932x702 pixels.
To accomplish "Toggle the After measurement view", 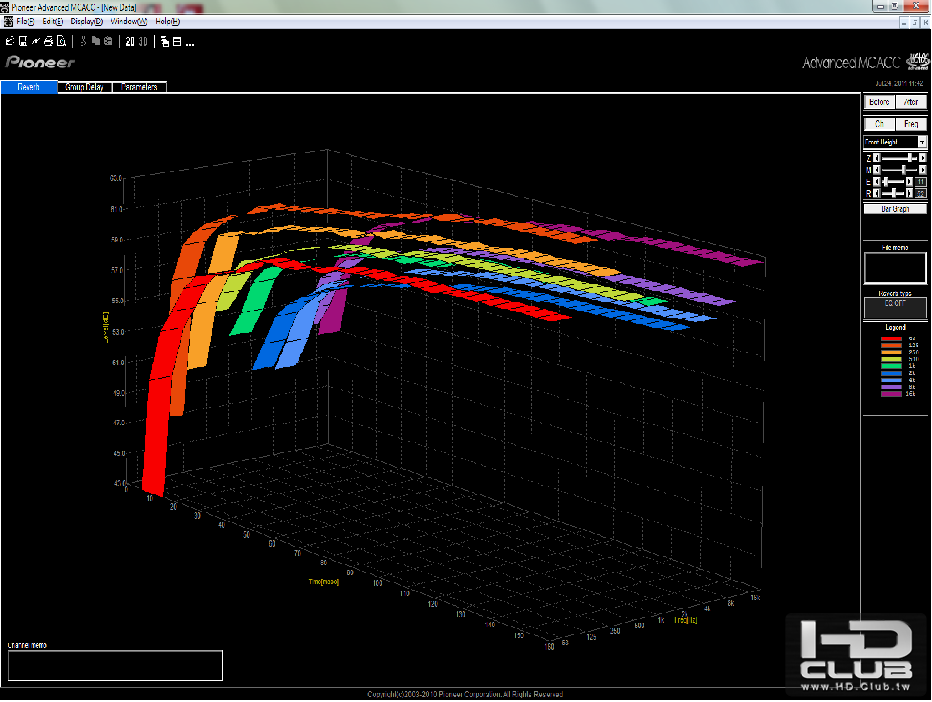I will pos(911,102).
